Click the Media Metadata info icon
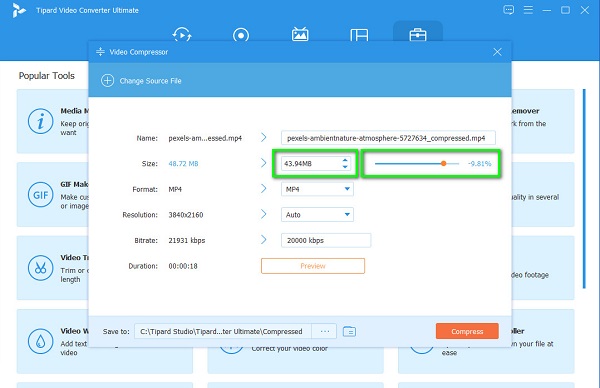The image size is (600, 388). click(40, 121)
